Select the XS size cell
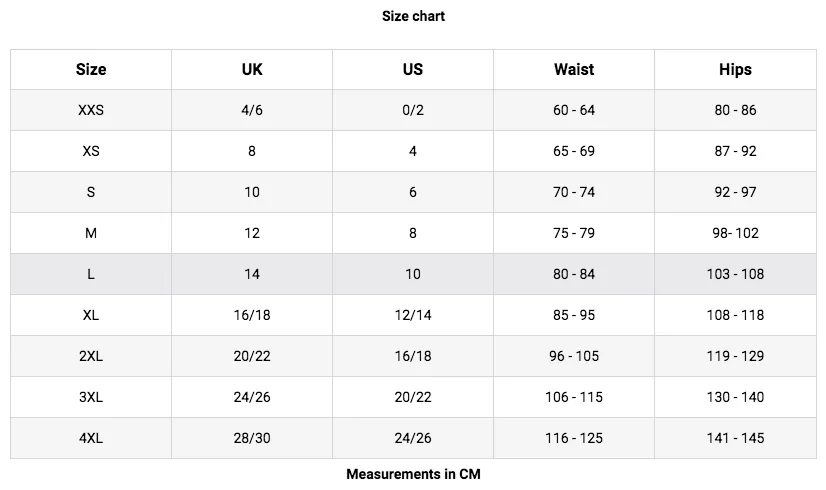The height and width of the screenshot is (490, 826). [x=91, y=151]
